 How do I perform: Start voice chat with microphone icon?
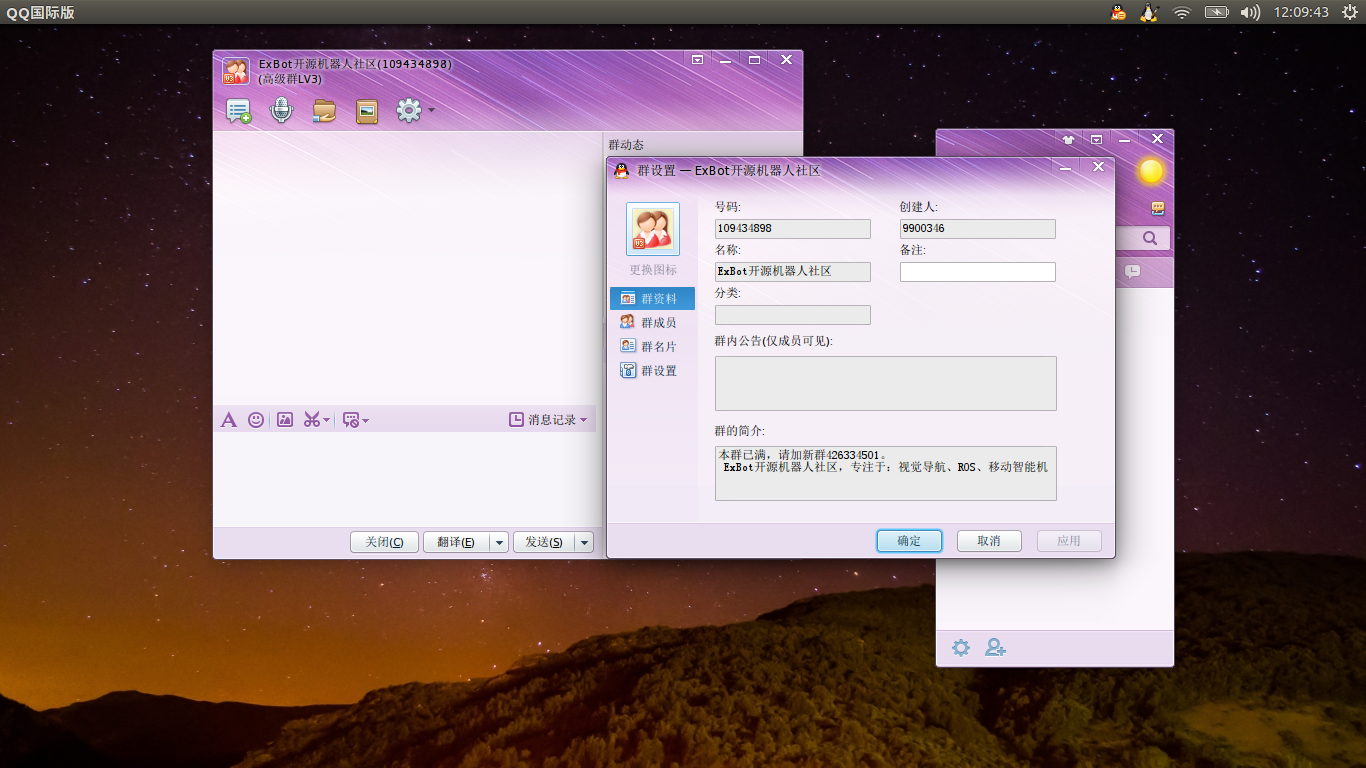282,111
